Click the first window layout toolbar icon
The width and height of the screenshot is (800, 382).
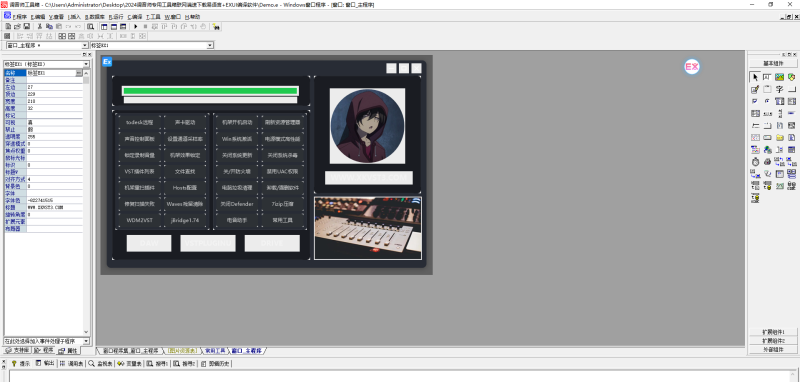pos(104,27)
